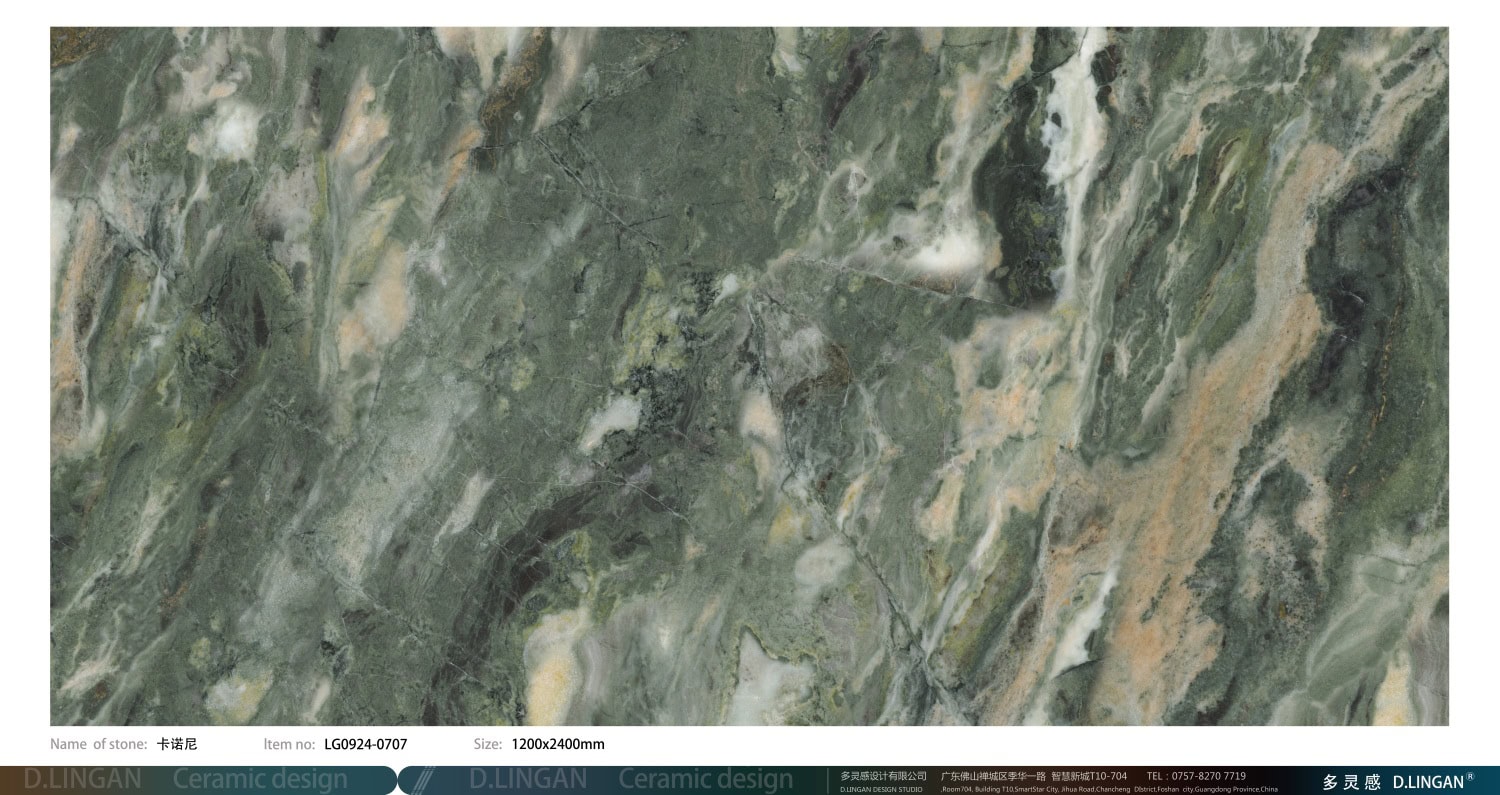Click the leftmost faded 'D.LINGAN' banner text
Image resolution: width=1500 pixels, height=795 pixels.
pyautogui.click(x=82, y=779)
